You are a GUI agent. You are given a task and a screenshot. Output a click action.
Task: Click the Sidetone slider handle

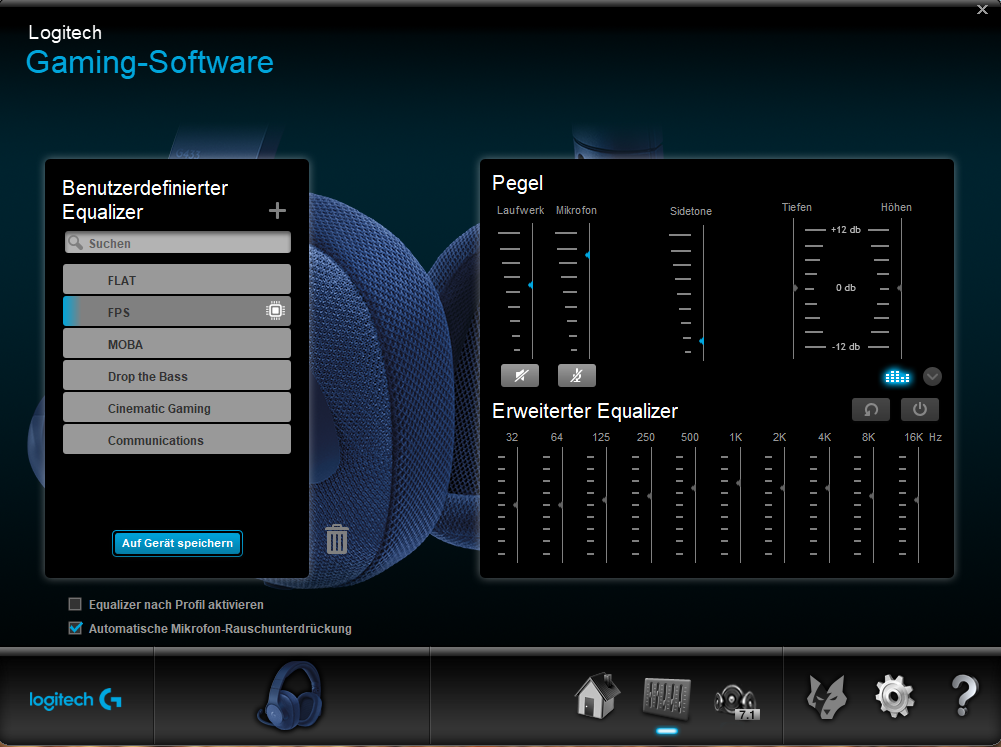click(702, 341)
